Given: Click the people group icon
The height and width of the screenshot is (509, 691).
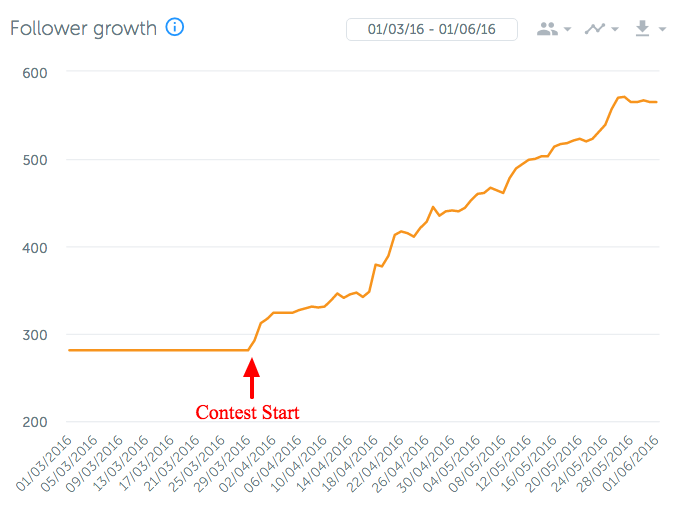Looking at the screenshot, I should coord(547,29).
